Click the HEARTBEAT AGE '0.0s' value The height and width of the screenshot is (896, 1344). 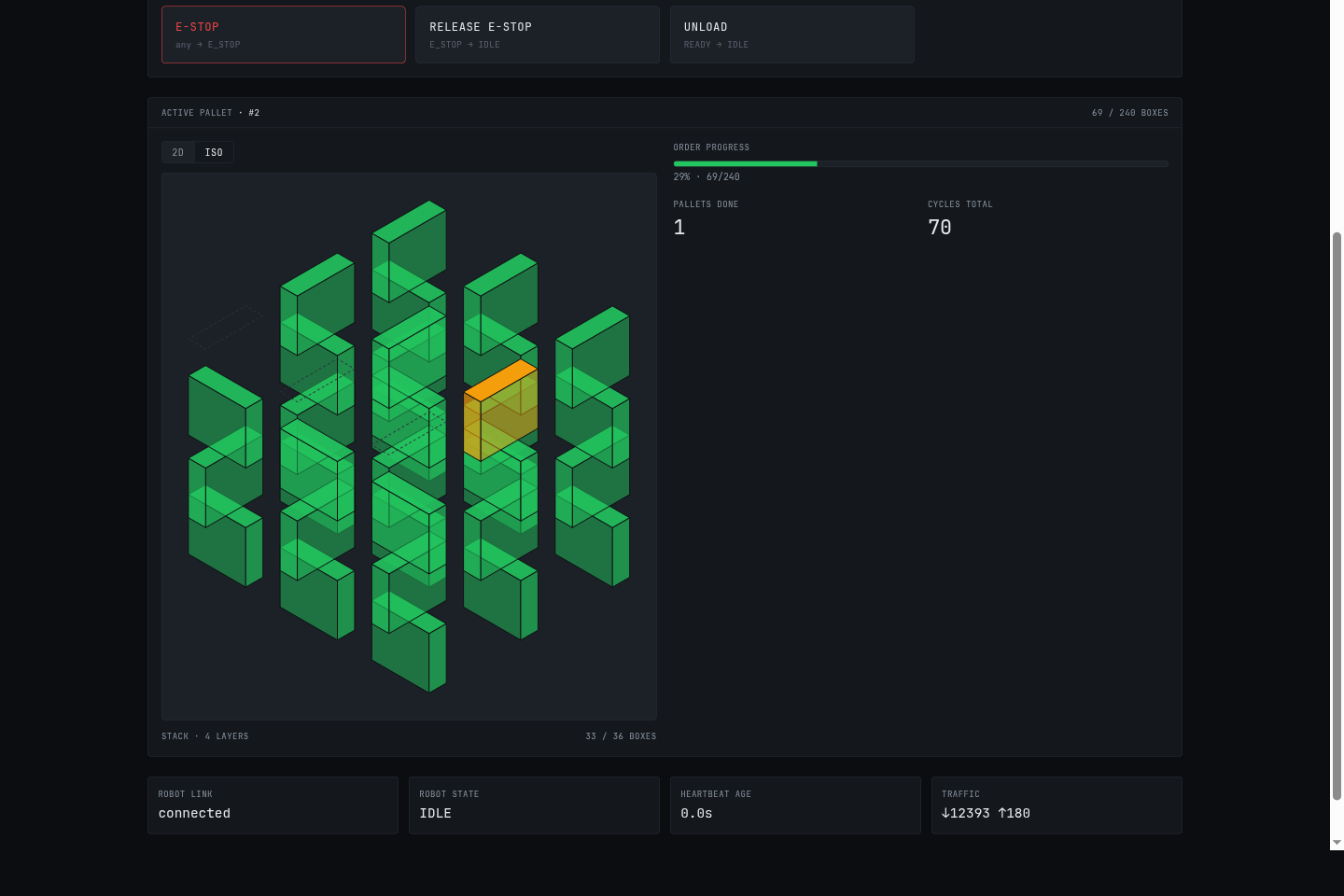696,813
